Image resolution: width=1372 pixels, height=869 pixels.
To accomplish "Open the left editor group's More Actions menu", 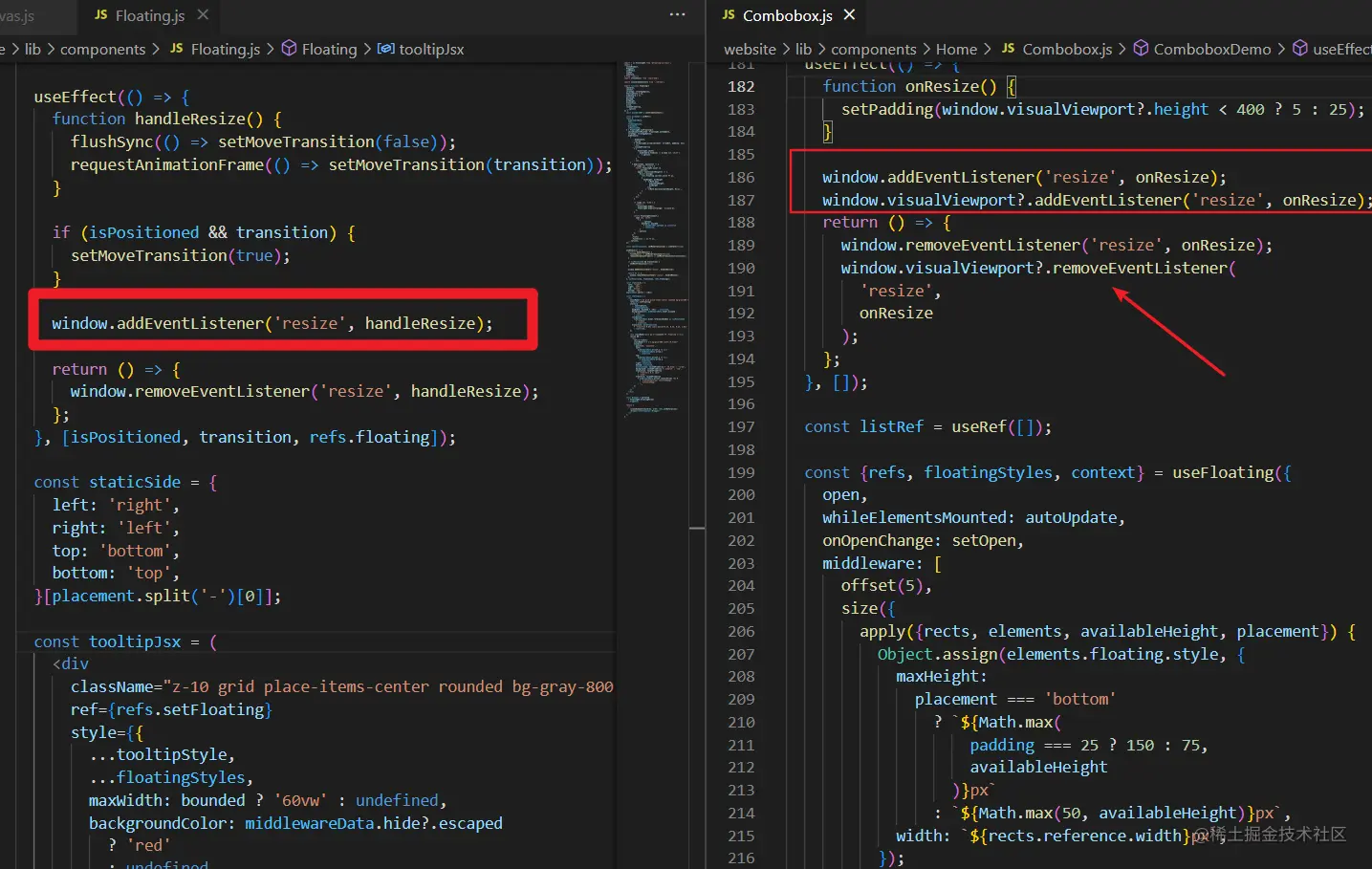I will [x=677, y=15].
